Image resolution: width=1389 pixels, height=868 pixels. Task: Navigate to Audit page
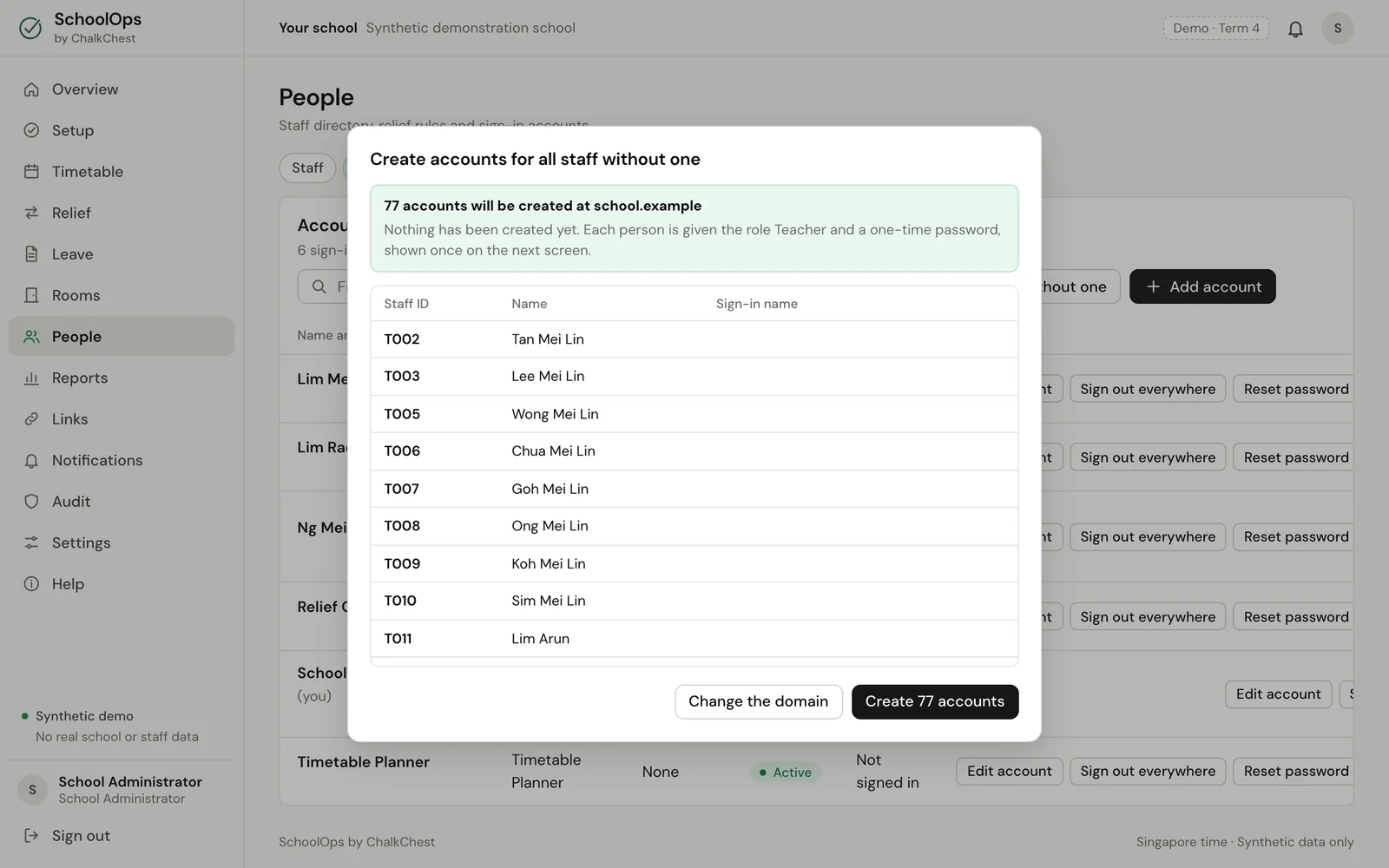click(x=122, y=502)
